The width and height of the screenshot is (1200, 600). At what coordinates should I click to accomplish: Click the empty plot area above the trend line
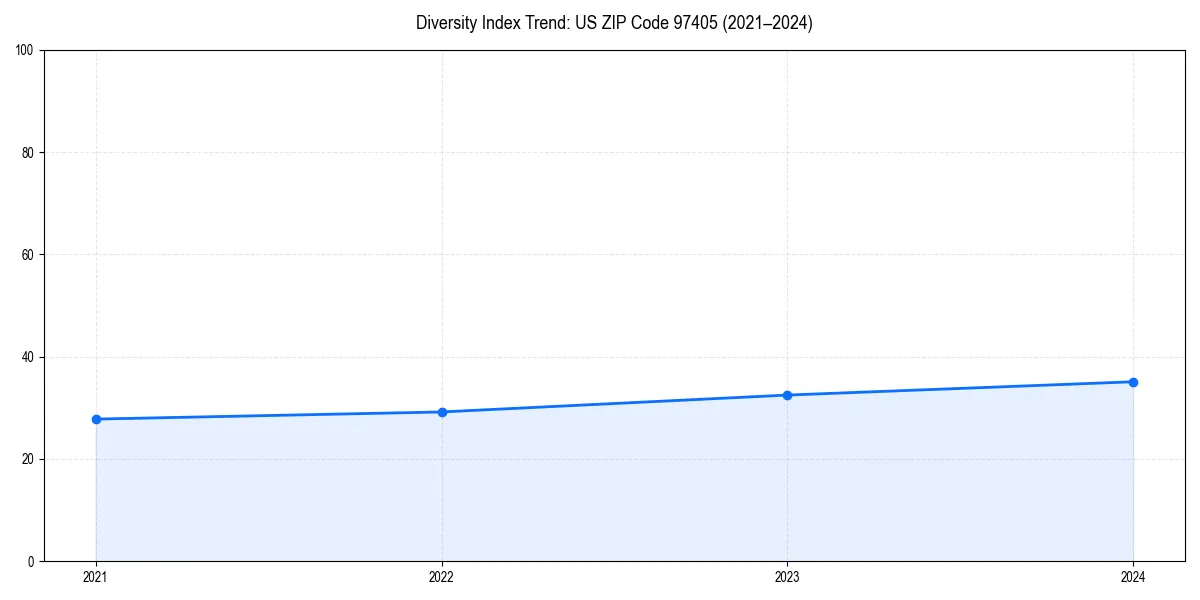tap(615, 200)
